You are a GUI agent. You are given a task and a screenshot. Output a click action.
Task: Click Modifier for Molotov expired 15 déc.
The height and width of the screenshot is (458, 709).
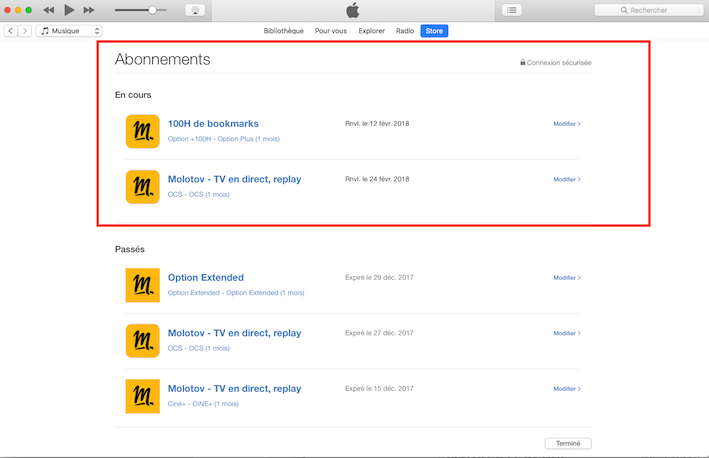pos(567,388)
